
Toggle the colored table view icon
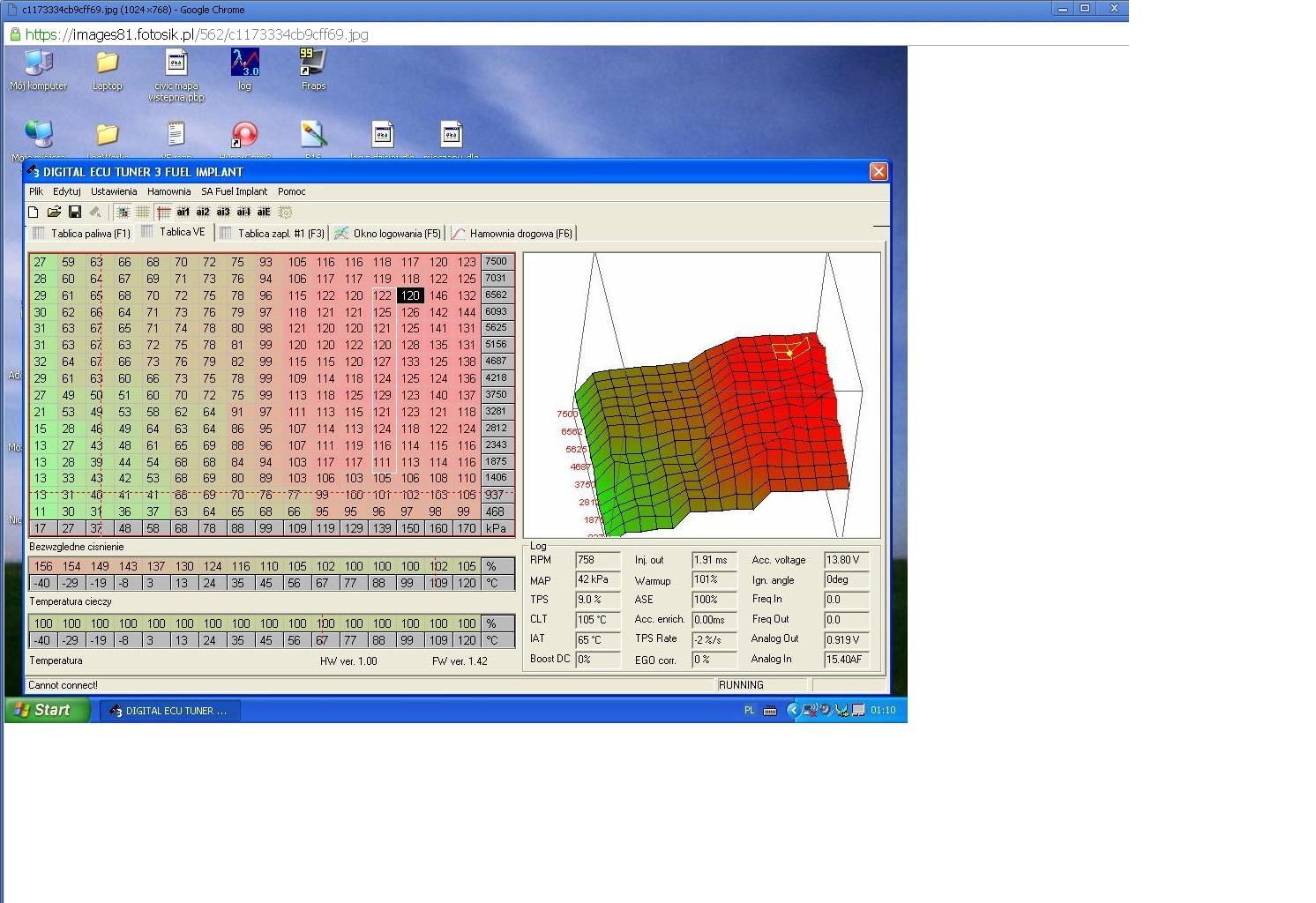123,212
